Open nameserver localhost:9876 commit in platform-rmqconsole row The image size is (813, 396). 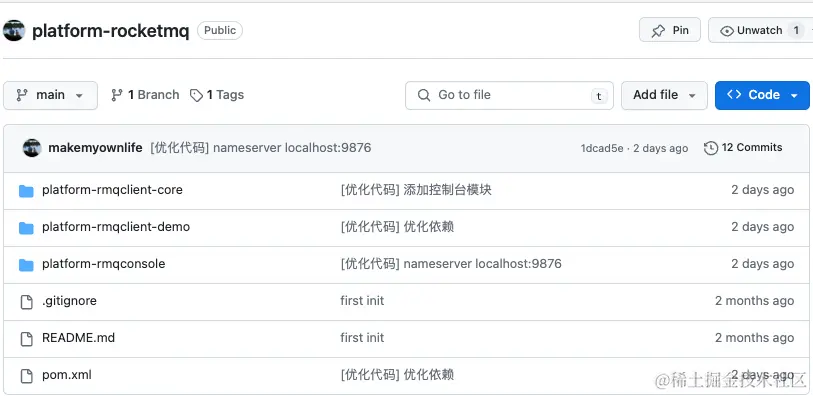[451, 264]
